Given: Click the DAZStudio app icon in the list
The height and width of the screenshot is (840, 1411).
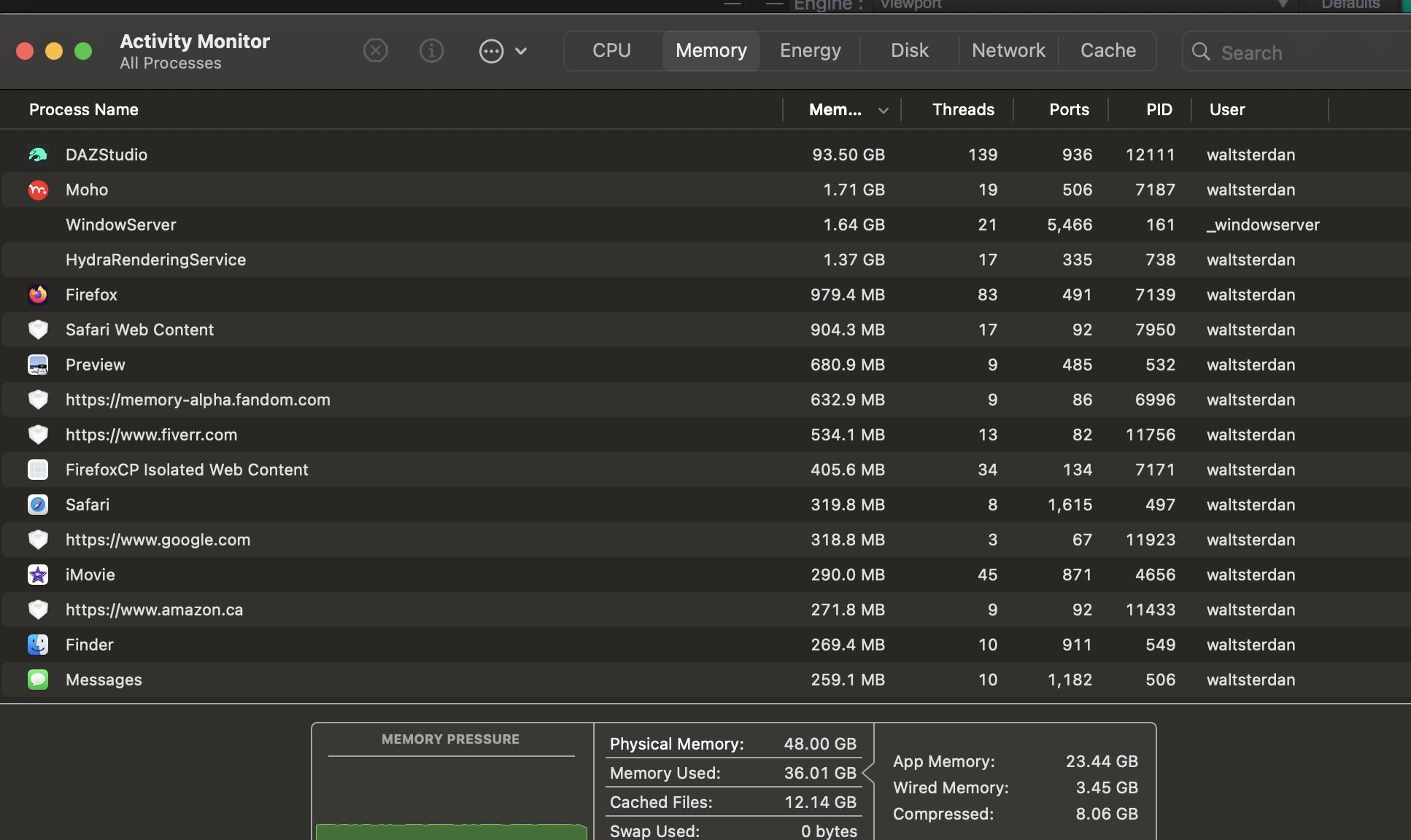Looking at the screenshot, I should (x=38, y=155).
